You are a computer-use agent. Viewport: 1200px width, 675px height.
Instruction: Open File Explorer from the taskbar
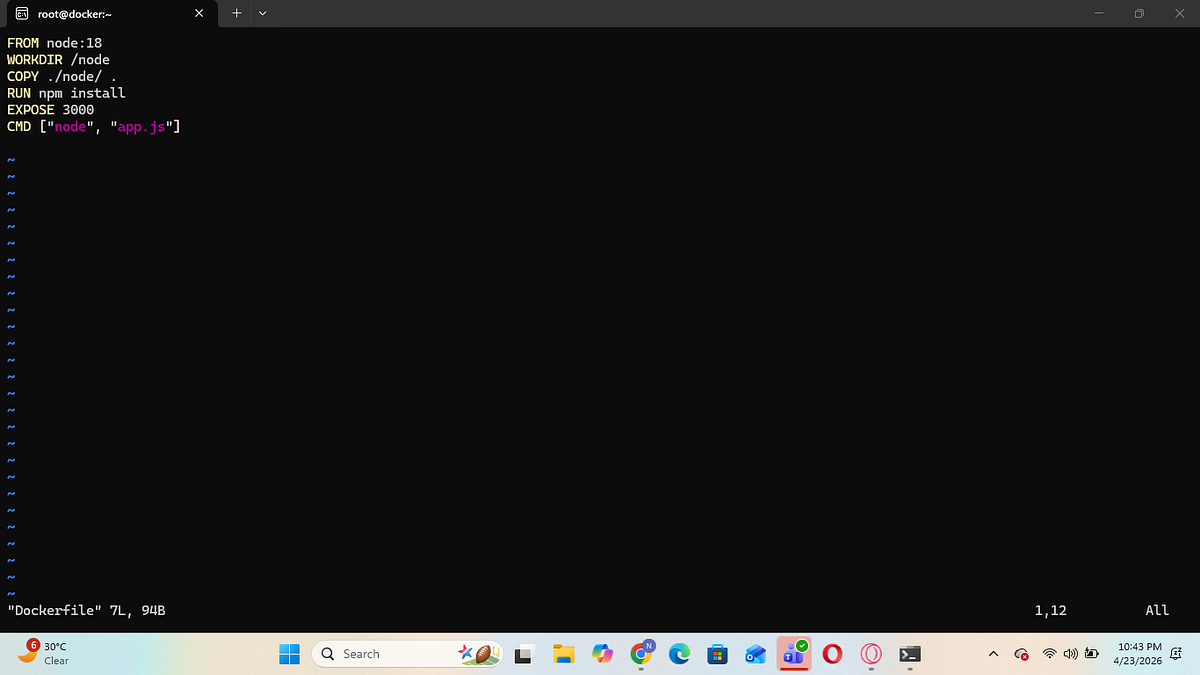(564, 654)
